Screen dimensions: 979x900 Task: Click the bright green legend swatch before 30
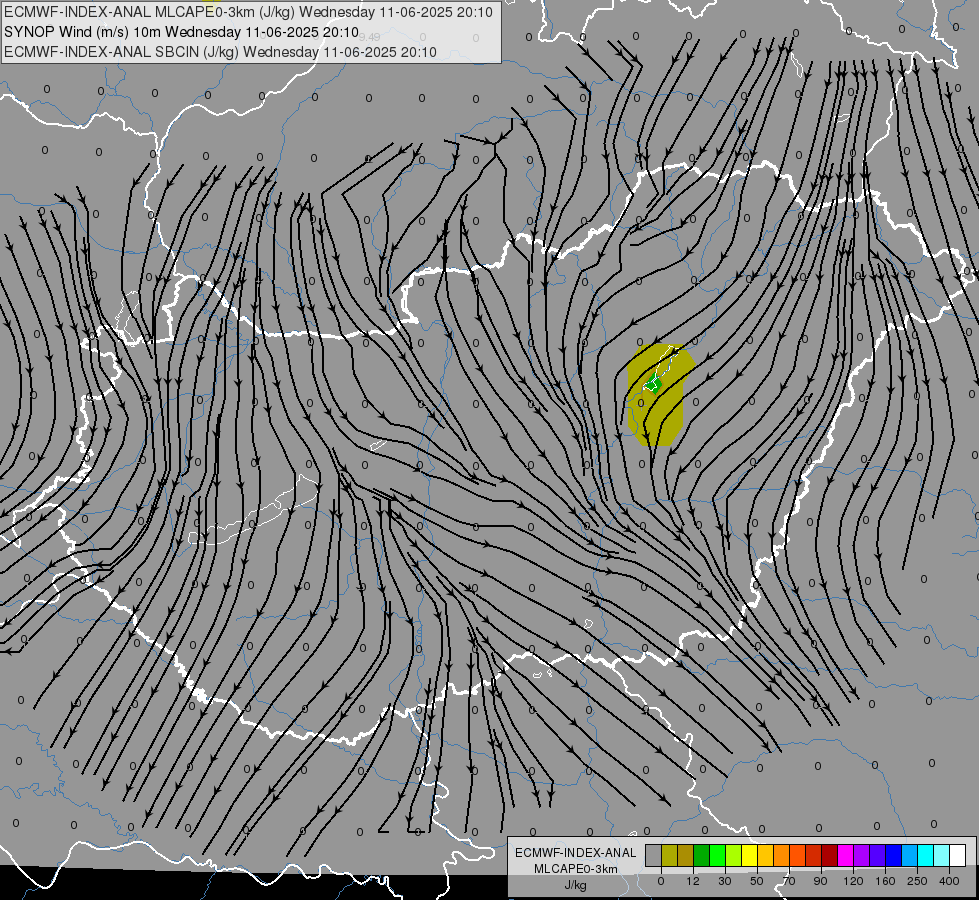717,855
